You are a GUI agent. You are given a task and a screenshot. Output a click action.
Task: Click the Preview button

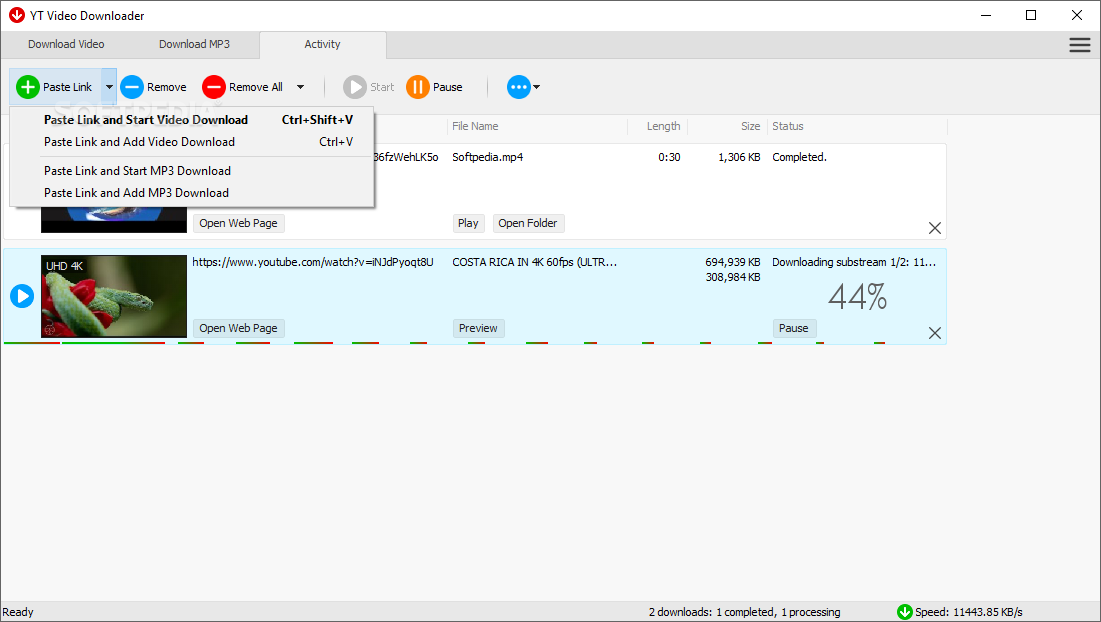pyautogui.click(x=478, y=328)
